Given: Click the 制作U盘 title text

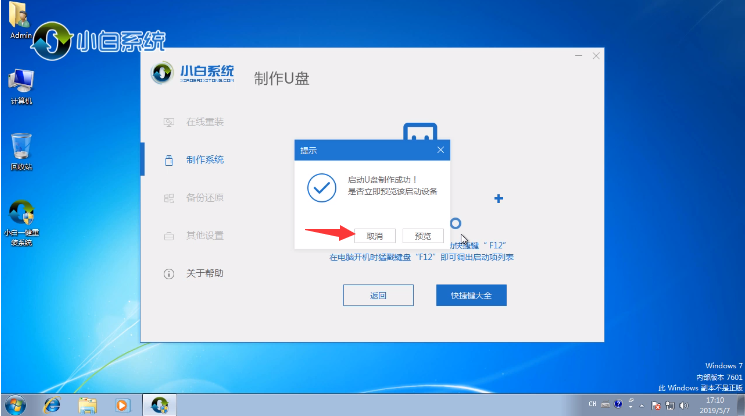Looking at the screenshot, I should pos(281,78).
